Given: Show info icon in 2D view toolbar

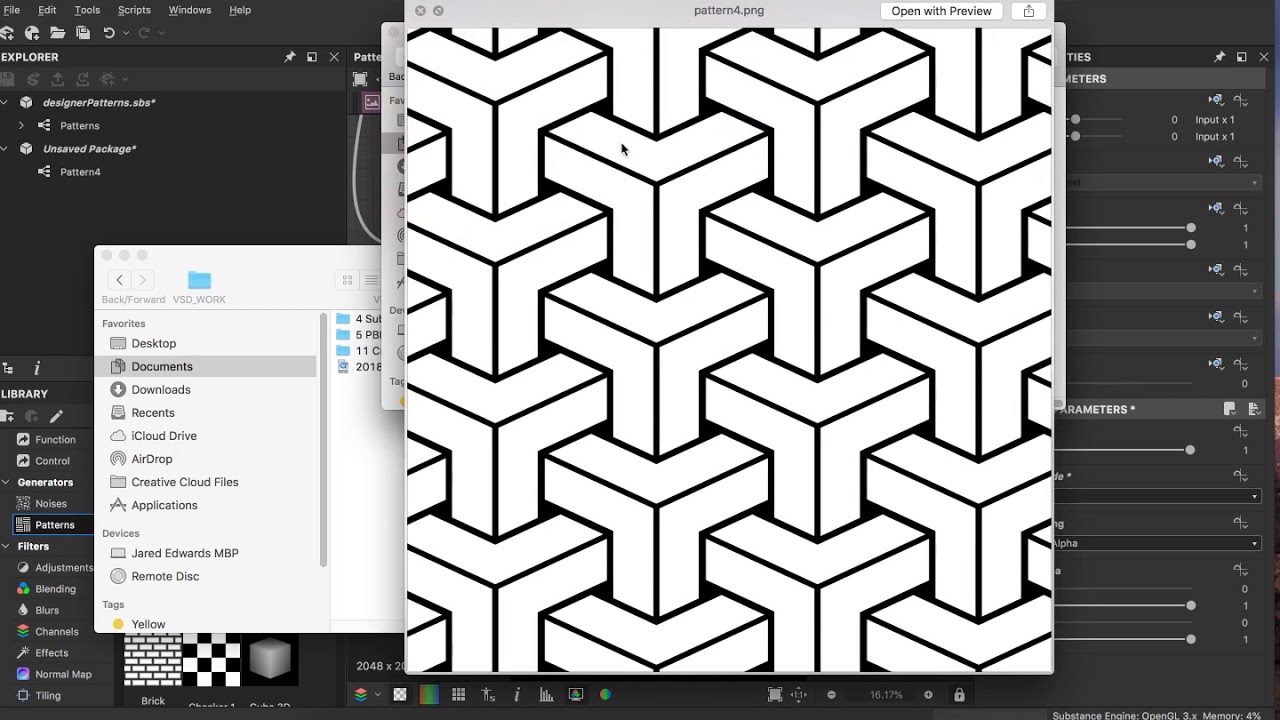Looking at the screenshot, I should (x=517, y=694).
